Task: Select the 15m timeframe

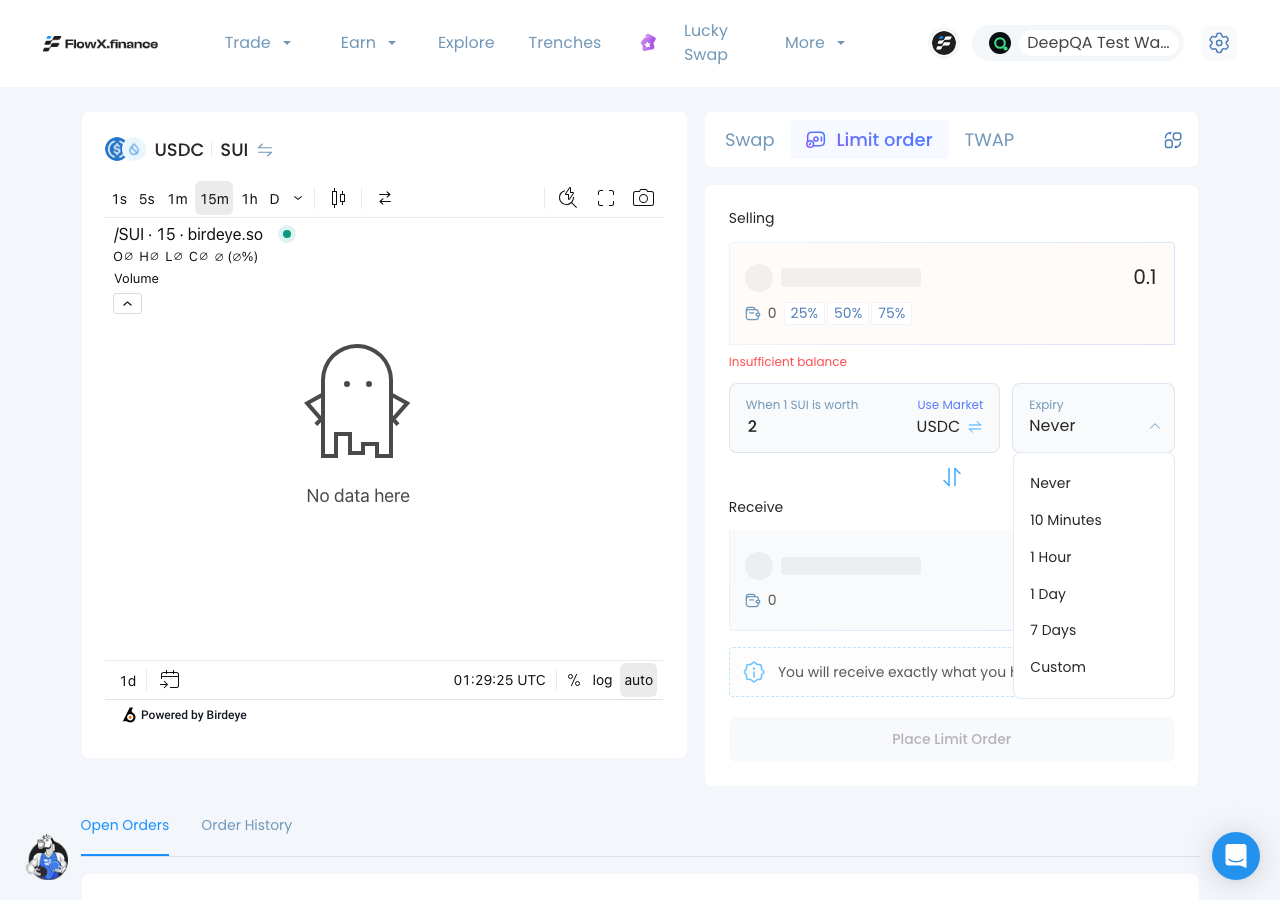Action: [x=214, y=198]
